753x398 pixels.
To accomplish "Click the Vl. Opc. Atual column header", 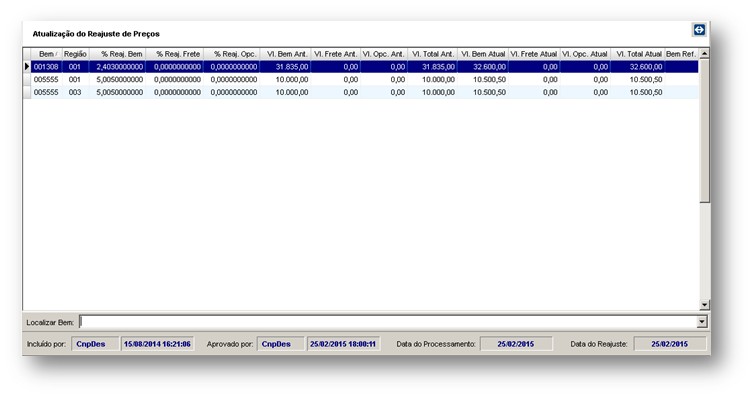I will [x=585, y=54].
